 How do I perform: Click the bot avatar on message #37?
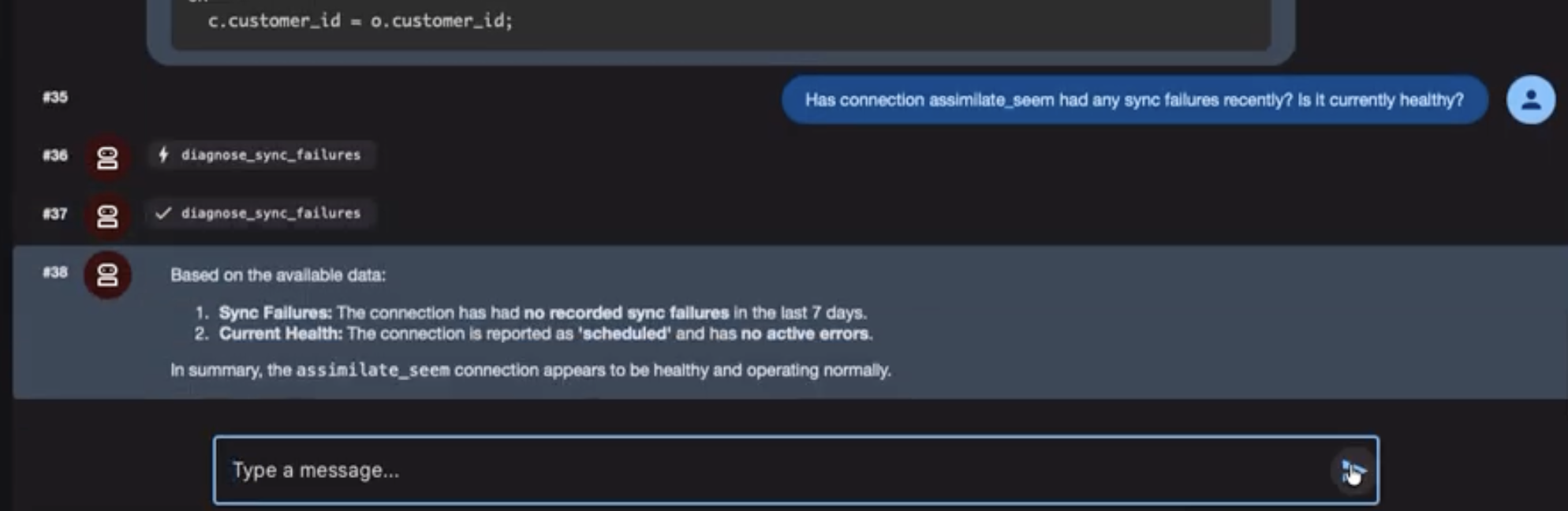[x=107, y=214]
